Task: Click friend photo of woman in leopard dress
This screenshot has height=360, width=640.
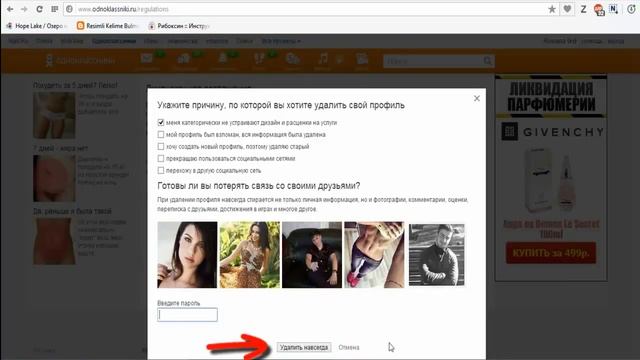Action: tap(250, 255)
